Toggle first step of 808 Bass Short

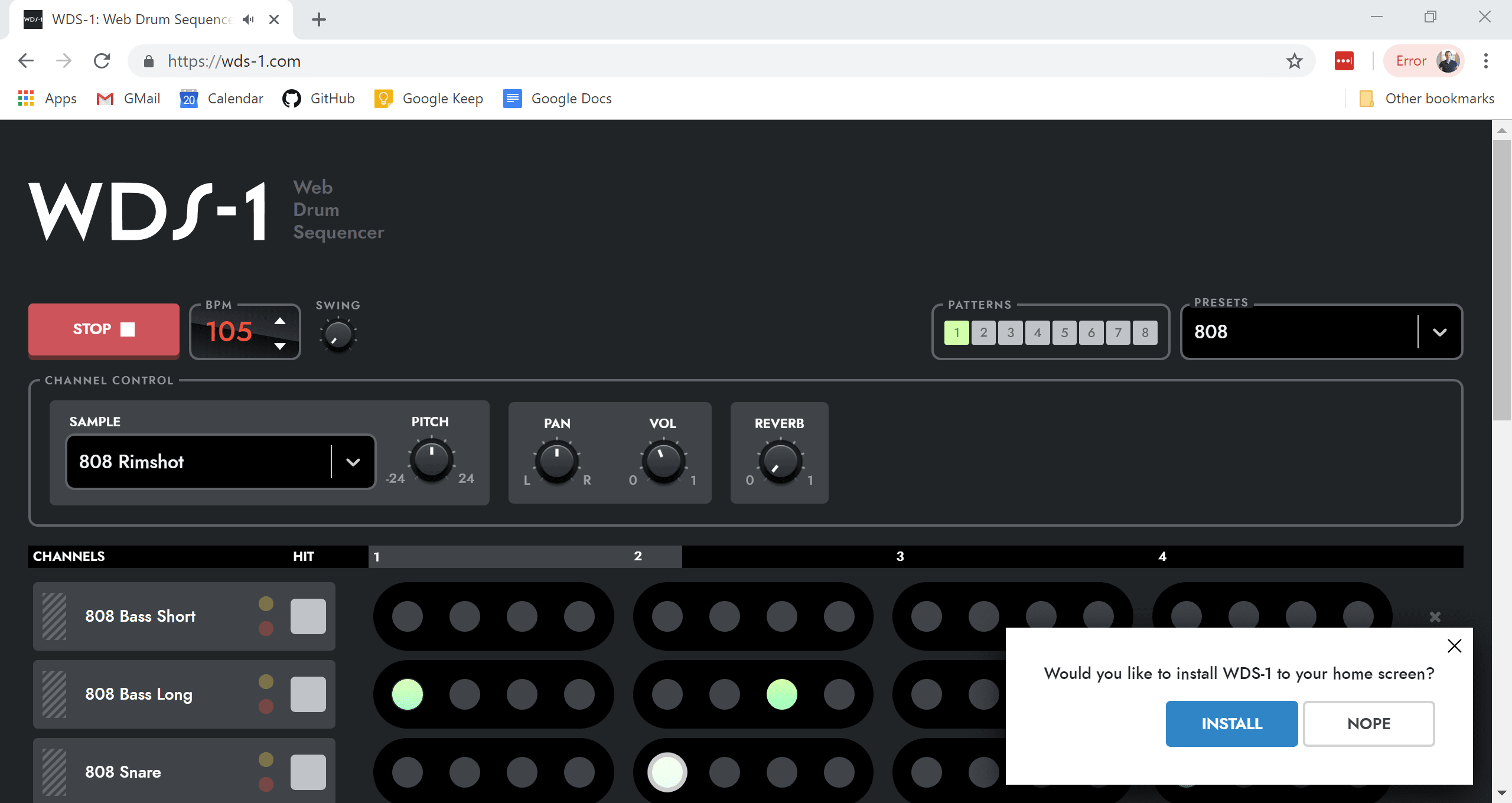(x=408, y=616)
